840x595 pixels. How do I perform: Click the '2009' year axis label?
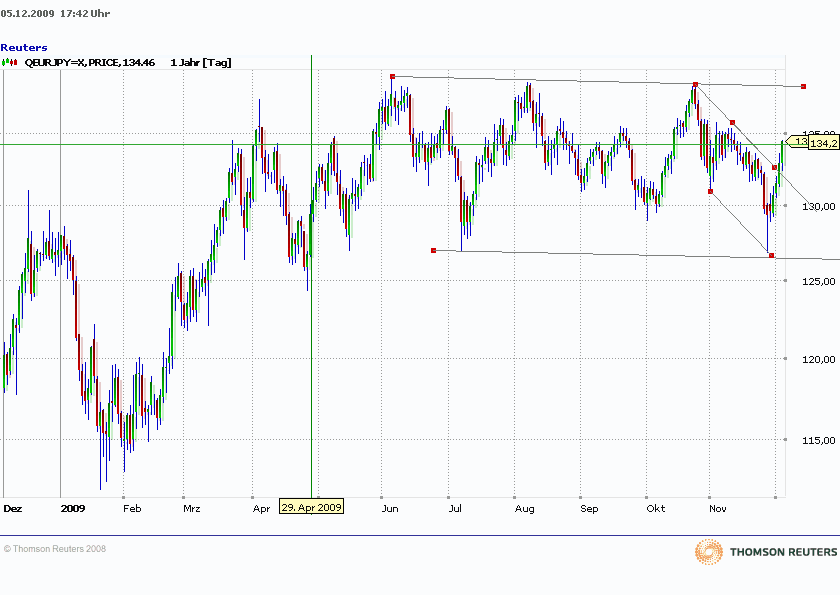tap(73, 508)
